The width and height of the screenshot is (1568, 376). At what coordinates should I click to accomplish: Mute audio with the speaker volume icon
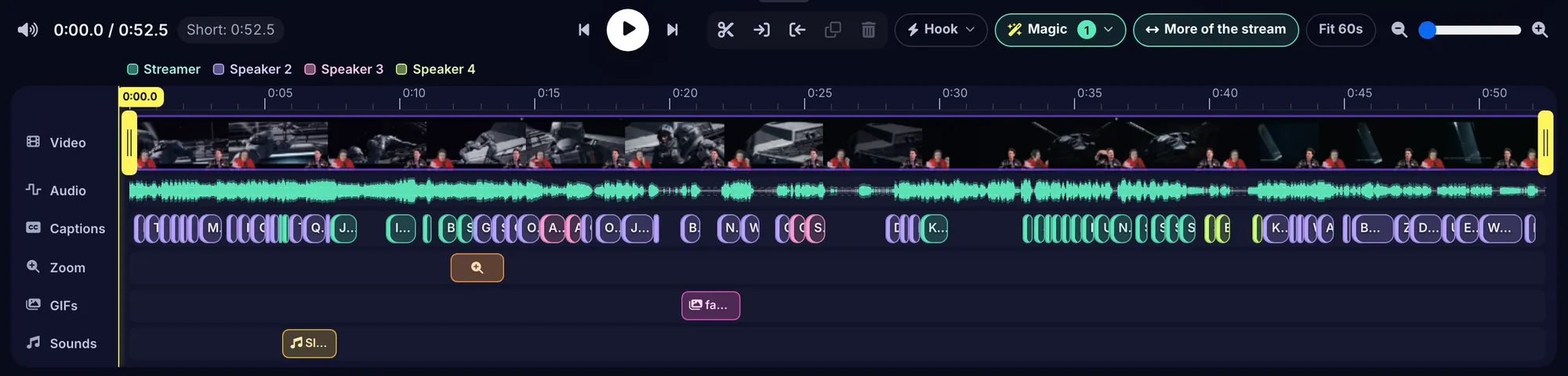27,30
